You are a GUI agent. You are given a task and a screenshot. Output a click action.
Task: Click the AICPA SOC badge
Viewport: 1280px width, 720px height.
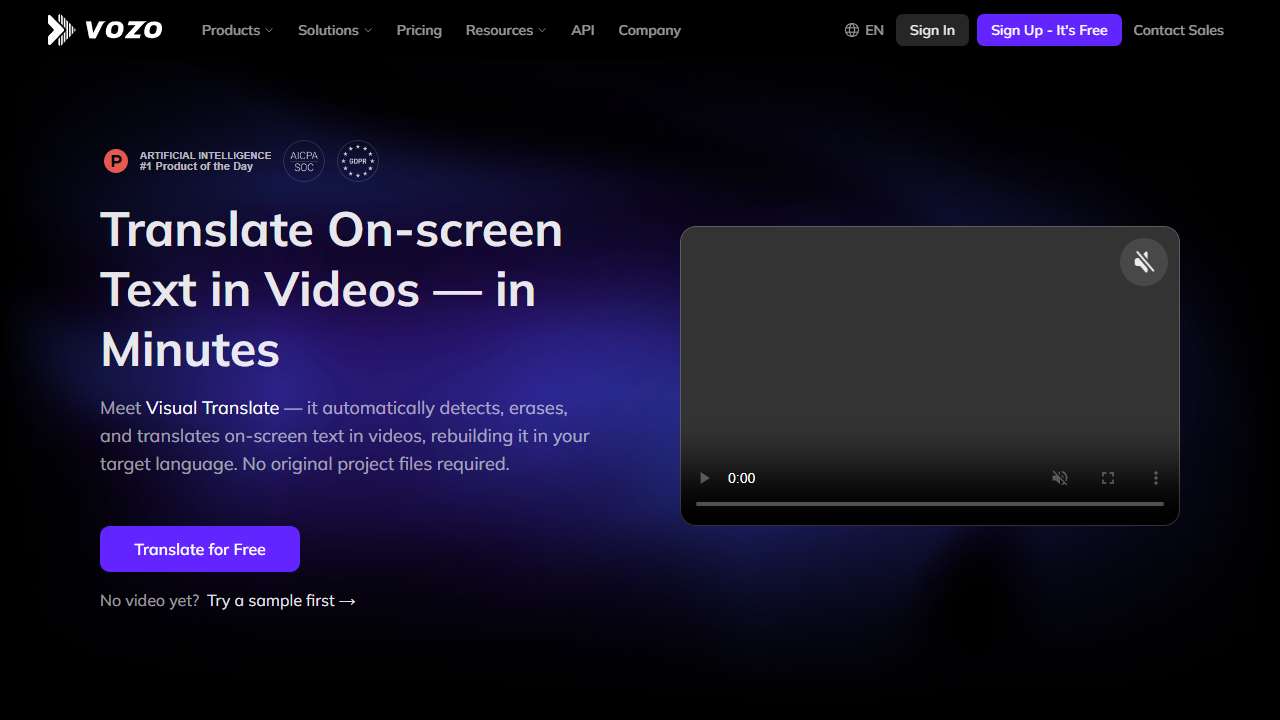[304, 161]
